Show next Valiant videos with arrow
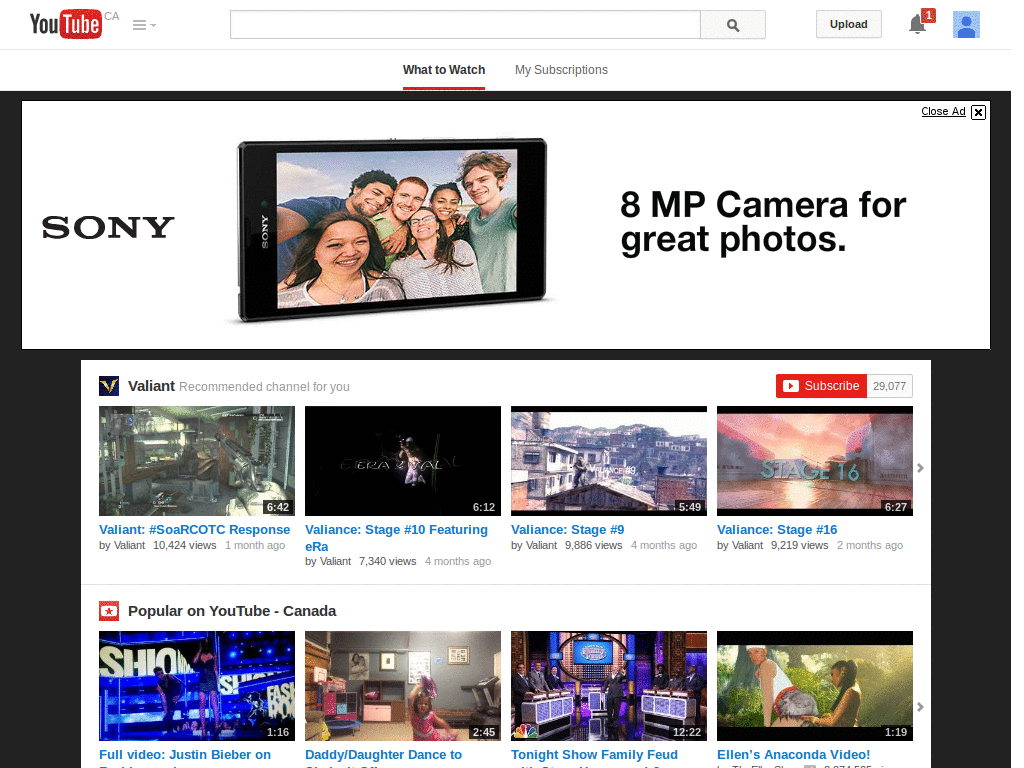 click(920, 468)
